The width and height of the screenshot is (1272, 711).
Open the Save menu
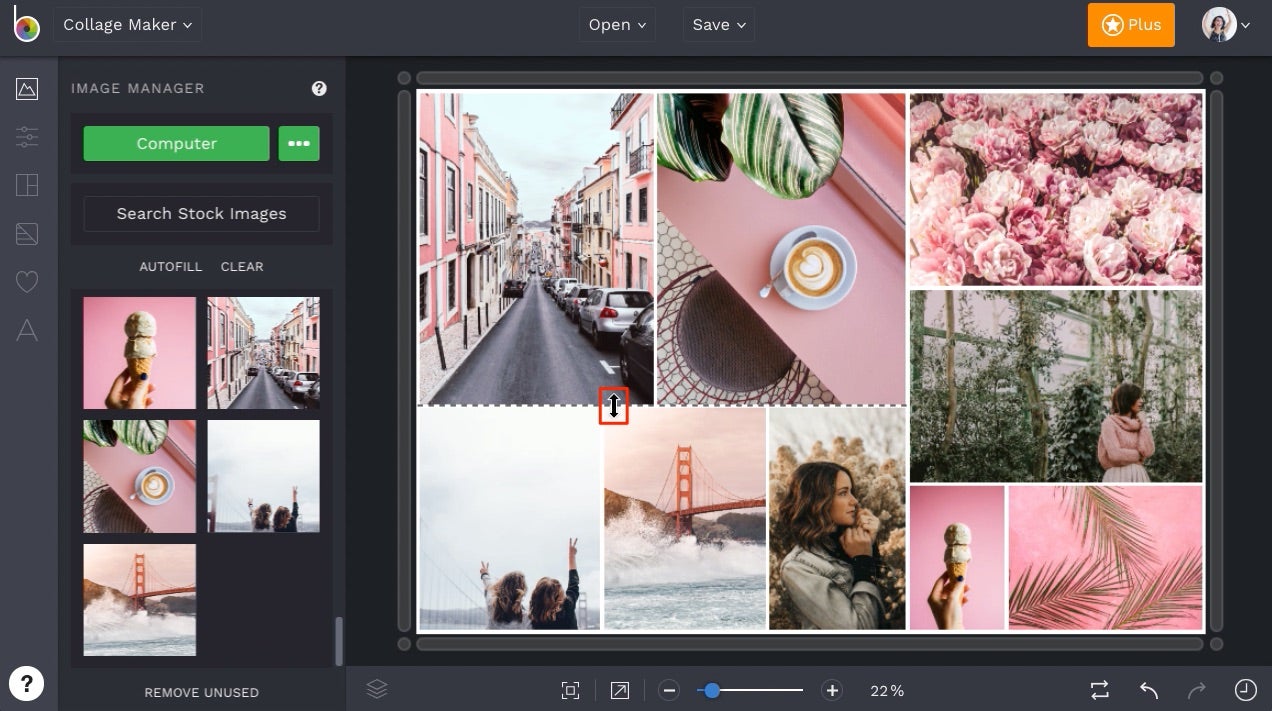(718, 25)
